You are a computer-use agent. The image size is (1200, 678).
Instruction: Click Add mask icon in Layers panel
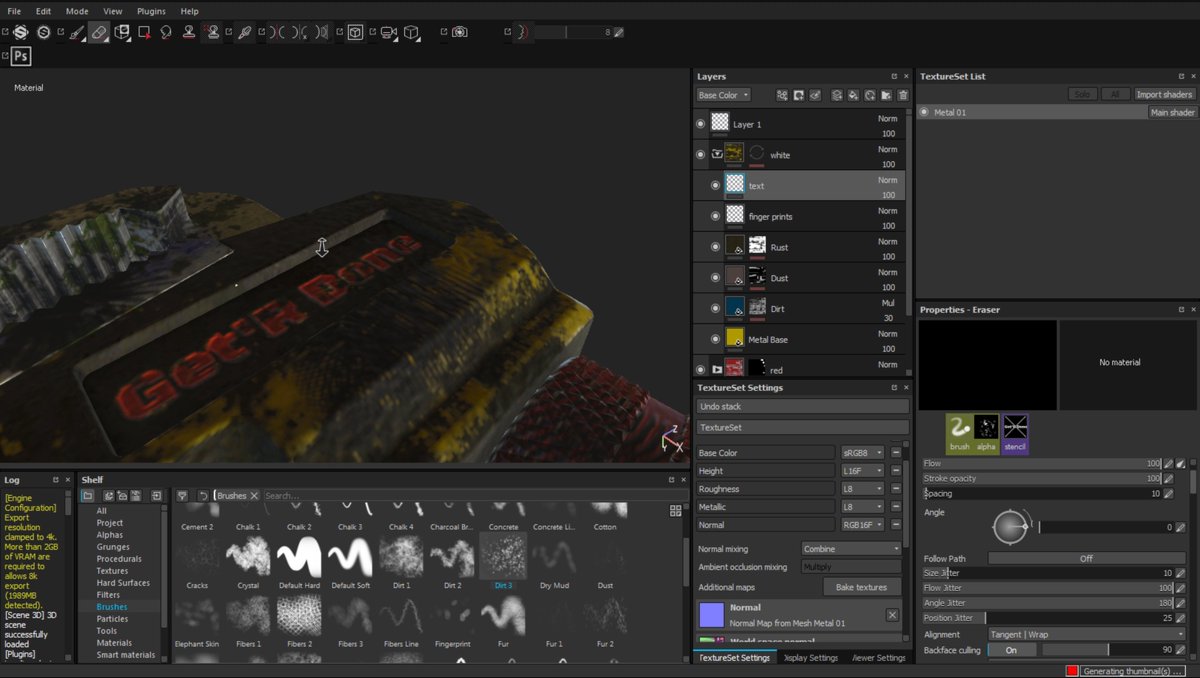(x=799, y=95)
